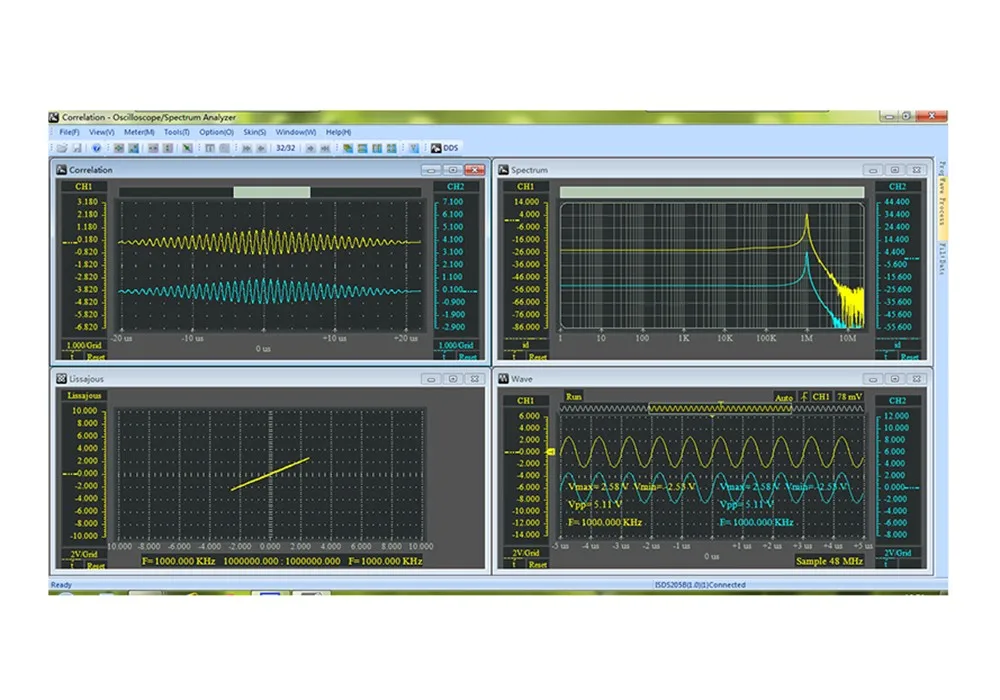Toggle CH2 header in the Spectrum window
This screenshot has width=1000, height=700.
click(x=897, y=187)
